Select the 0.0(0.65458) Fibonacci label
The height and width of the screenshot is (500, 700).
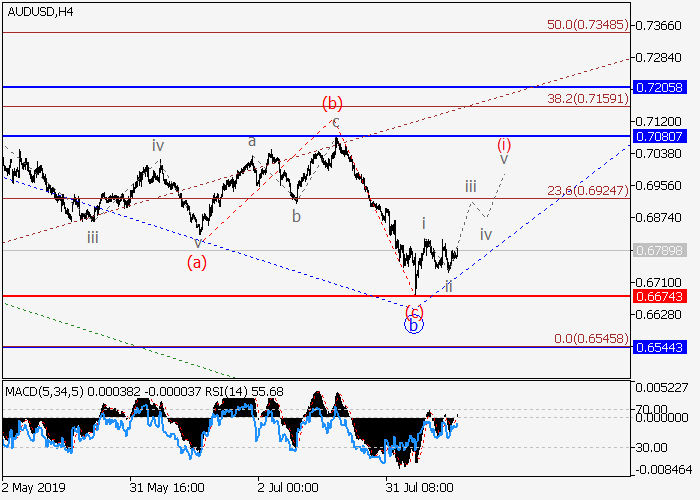click(592, 339)
